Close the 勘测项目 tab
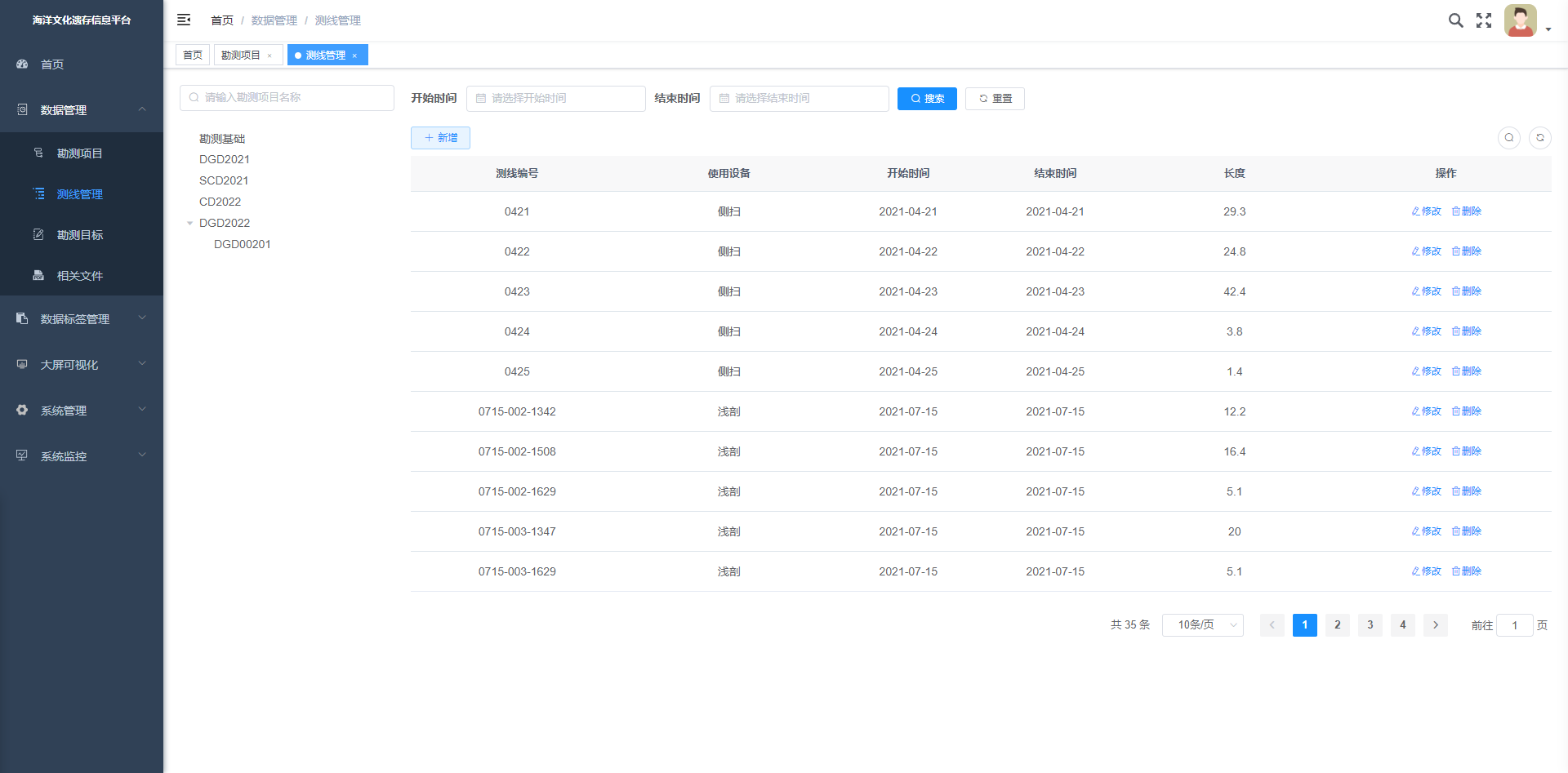This screenshot has width=1568, height=773. pyautogui.click(x=269, y=56)
